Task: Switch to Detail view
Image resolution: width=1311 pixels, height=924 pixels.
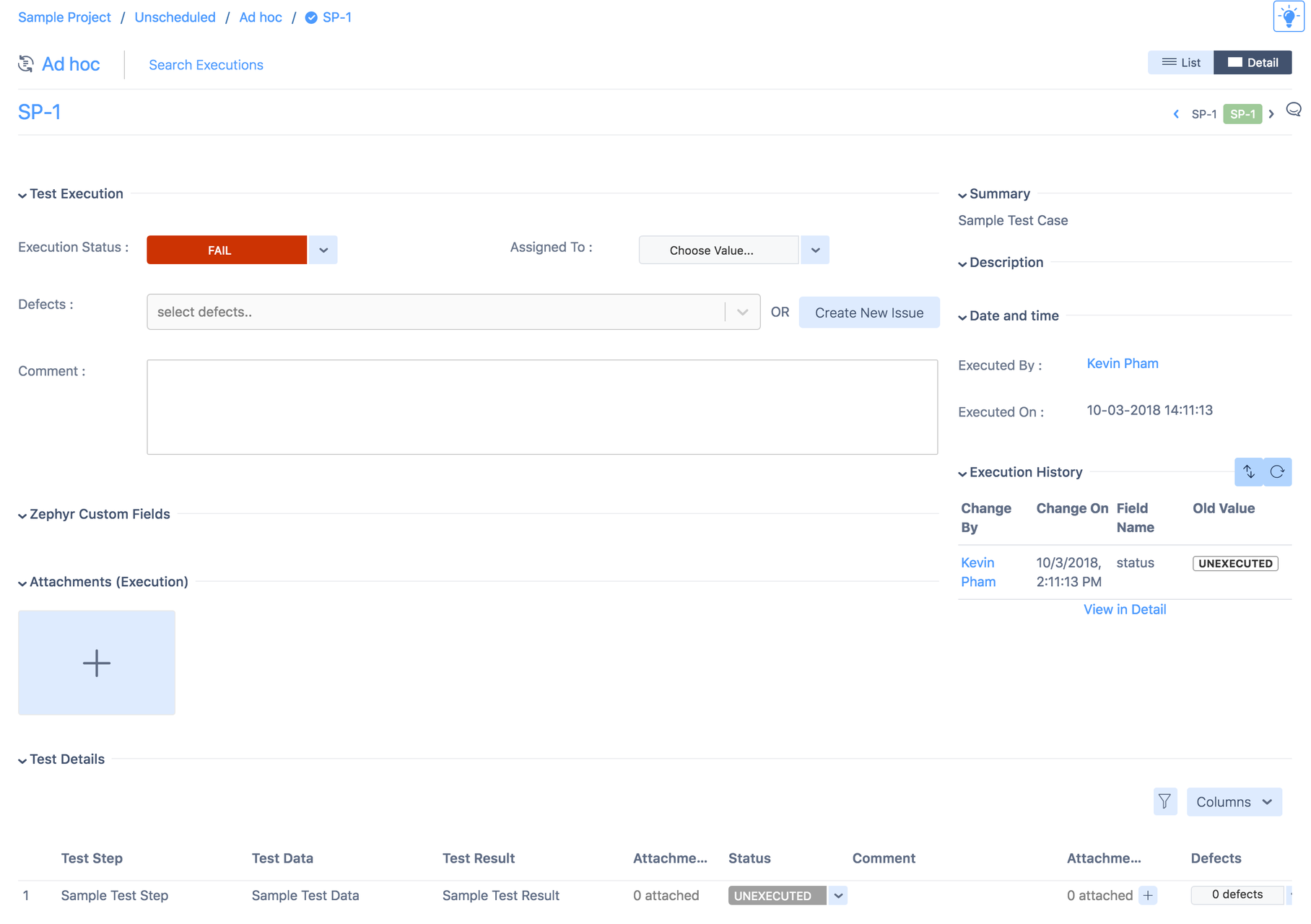Action: (1253, 63)
